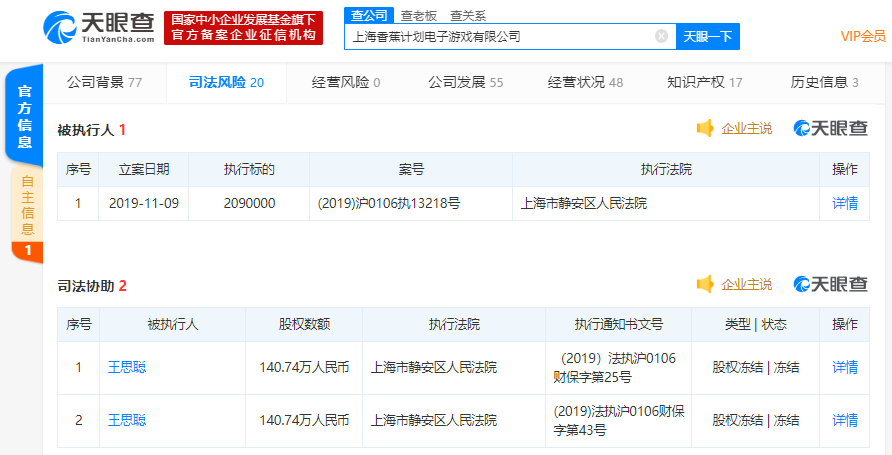The image size is (892, 455).
Task: Click the 天眼一下 search button
Action: pos(708,36)
